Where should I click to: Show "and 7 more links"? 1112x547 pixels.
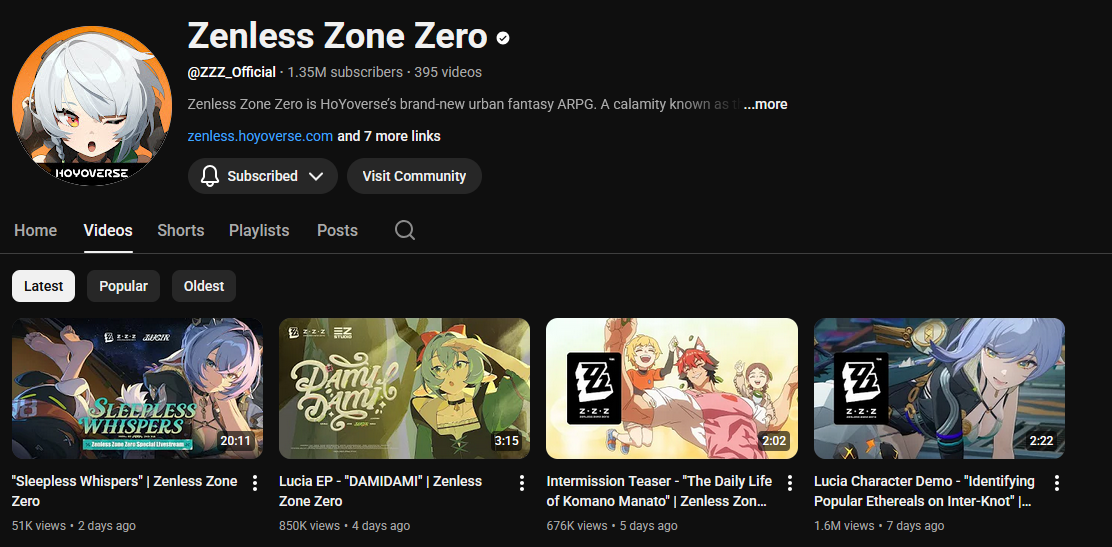point(389,136)
